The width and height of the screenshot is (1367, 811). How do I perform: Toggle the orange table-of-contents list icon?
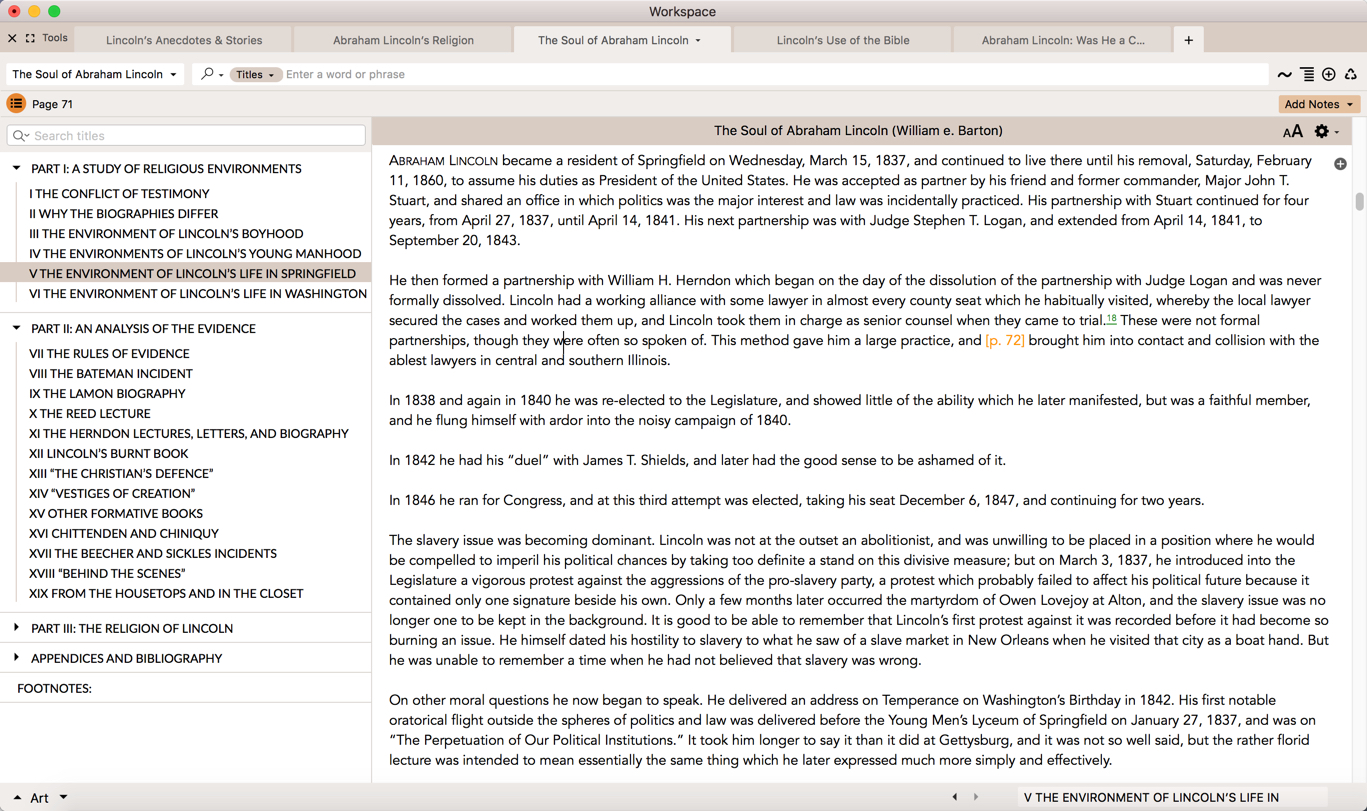pyautogui.click(x=16, y=103)
